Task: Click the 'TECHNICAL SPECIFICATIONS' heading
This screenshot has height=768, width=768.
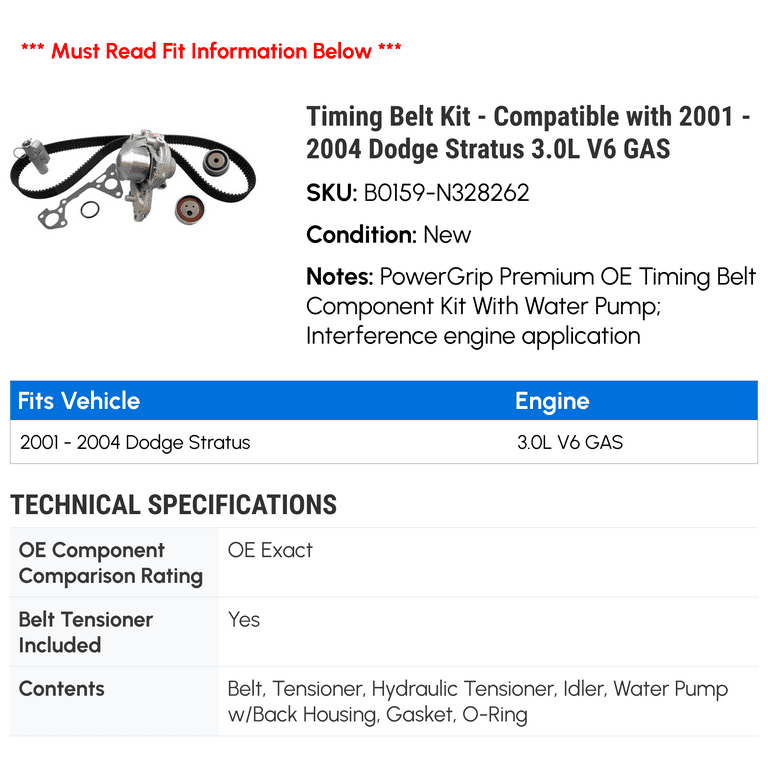Action: [174, 505]
